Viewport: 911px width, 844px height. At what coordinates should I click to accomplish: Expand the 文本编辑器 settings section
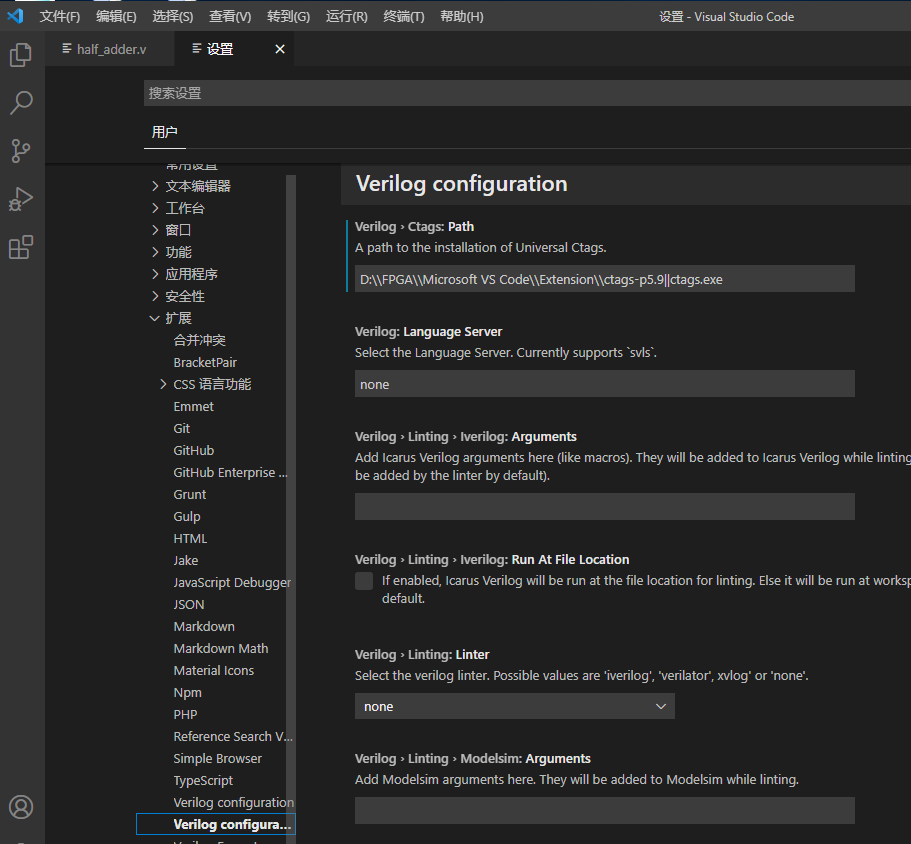click(155, 186)
